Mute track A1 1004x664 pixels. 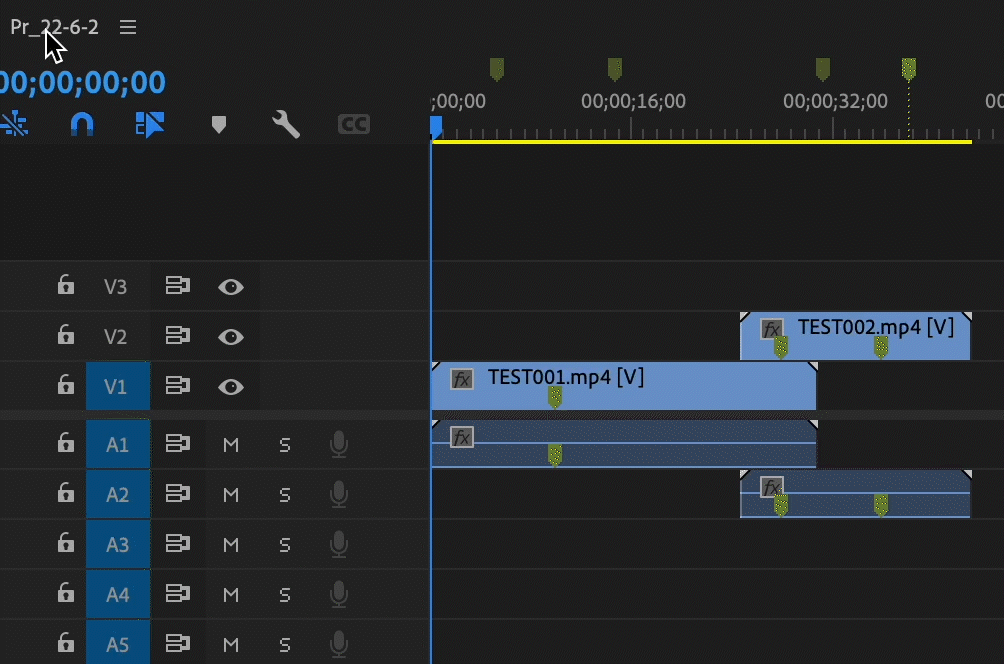pos(231,445)
